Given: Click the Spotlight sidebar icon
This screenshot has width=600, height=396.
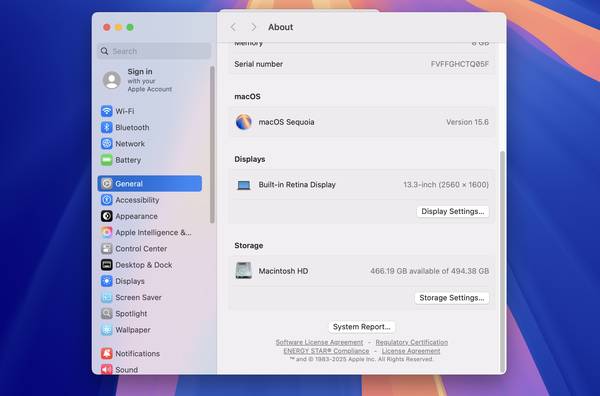Looking at the screenshot, I should (x=107, y=314).
